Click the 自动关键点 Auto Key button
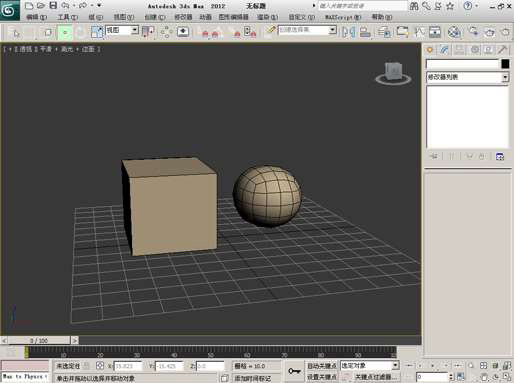 322,366
